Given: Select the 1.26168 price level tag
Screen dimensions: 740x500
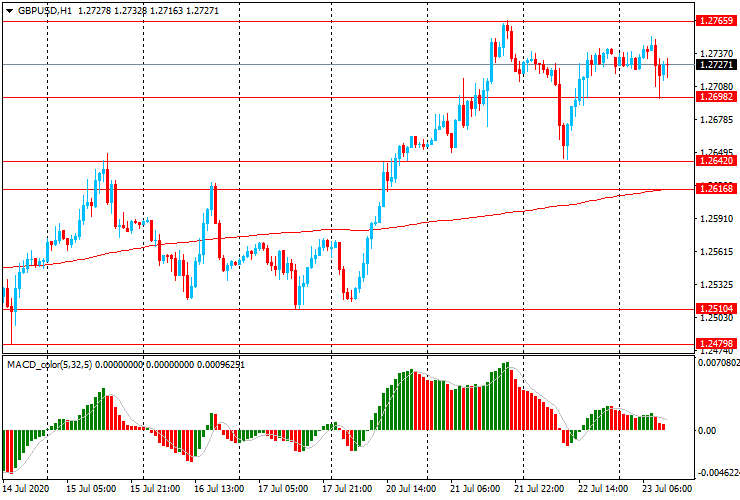Looking at the screenshot, I should pyautogui.click(x=716, y=188).
